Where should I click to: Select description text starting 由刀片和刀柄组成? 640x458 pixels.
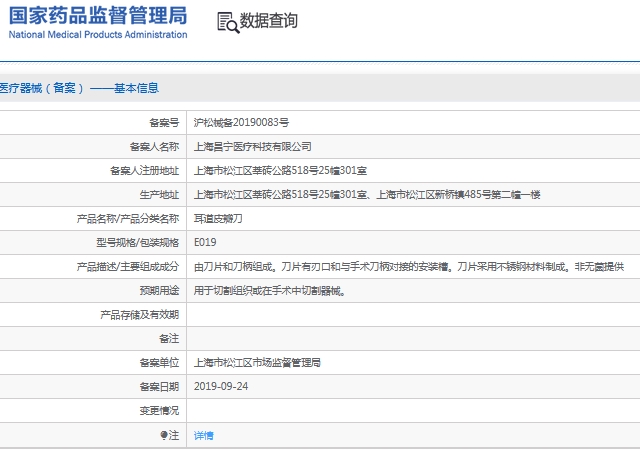(x=409, y=267)
